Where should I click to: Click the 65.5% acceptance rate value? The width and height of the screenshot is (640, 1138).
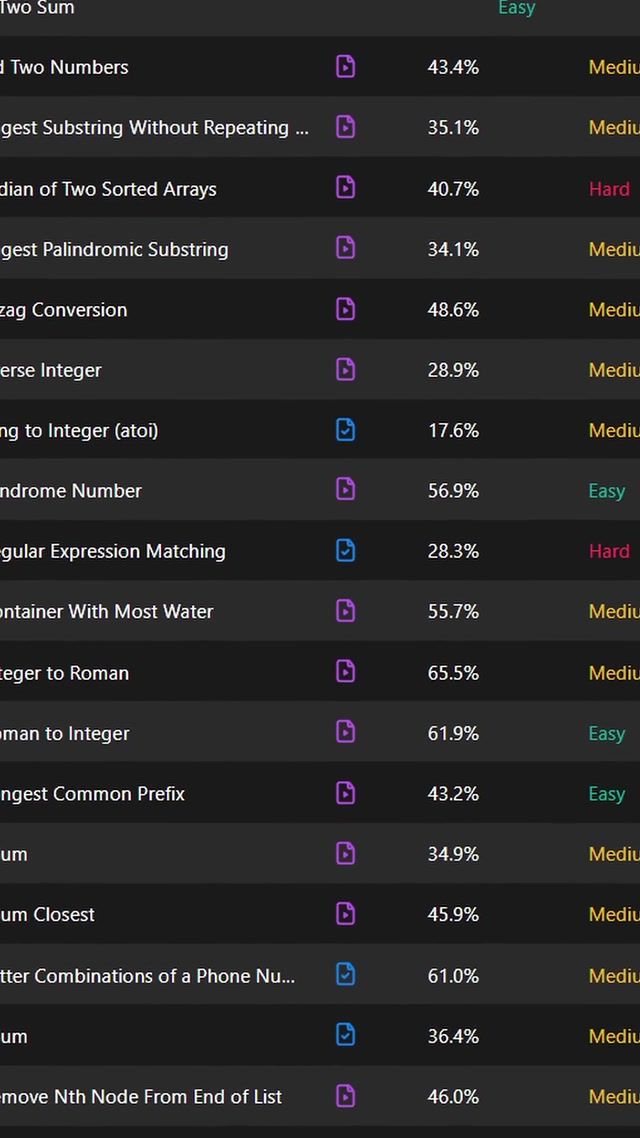pos(453,673)
